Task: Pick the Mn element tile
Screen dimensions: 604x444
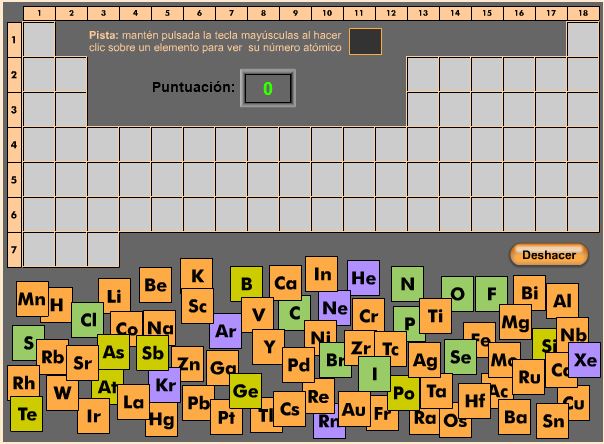Action: click(x=31, y=297)
